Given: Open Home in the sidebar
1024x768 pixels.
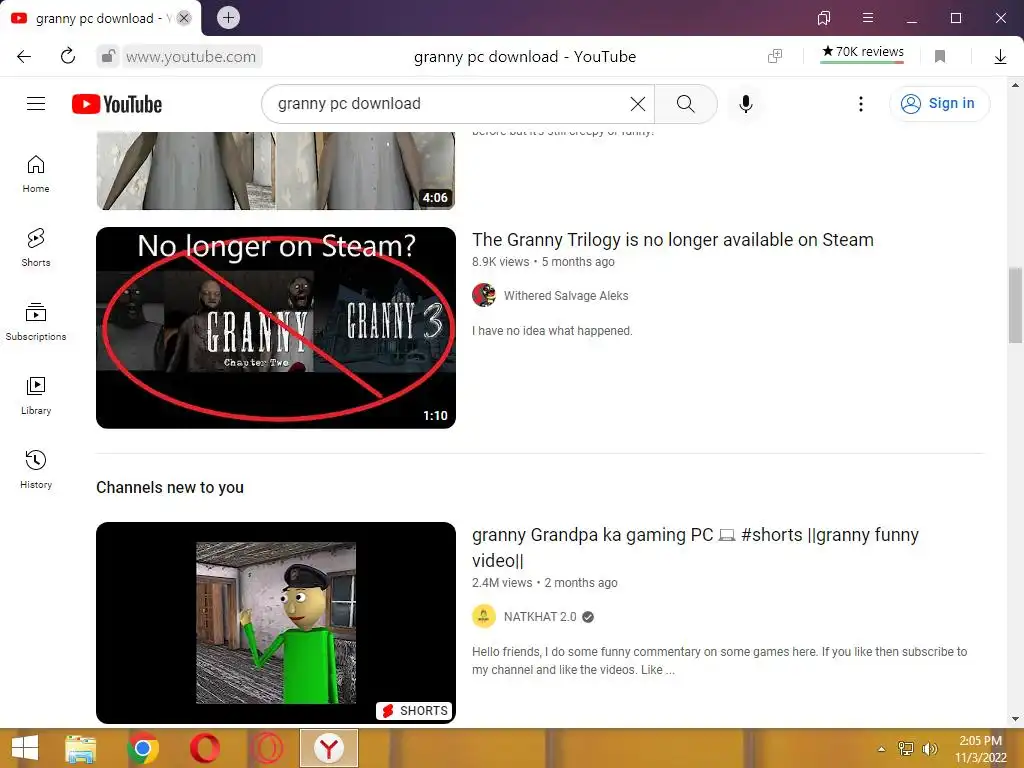Looking at the screenshot, I should (36, 174).
